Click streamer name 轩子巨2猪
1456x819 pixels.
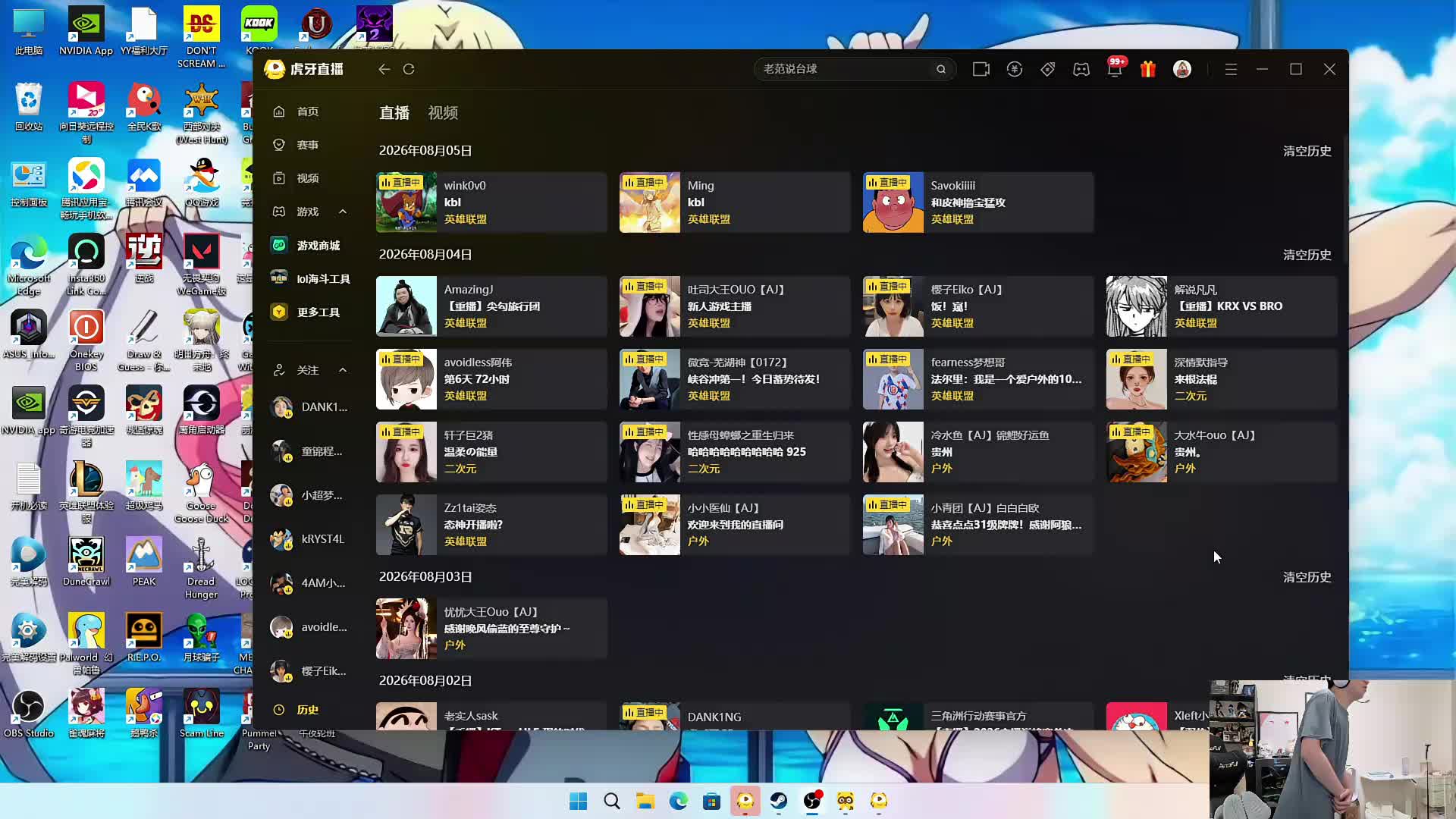[469, 435]
